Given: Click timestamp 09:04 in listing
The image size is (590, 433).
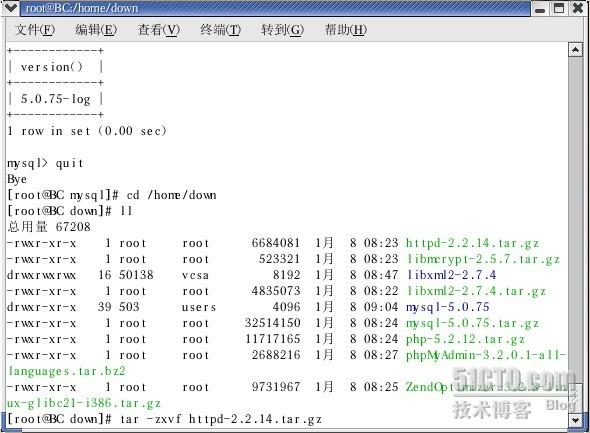Looking at the screenshot, I should coord(381,307).
